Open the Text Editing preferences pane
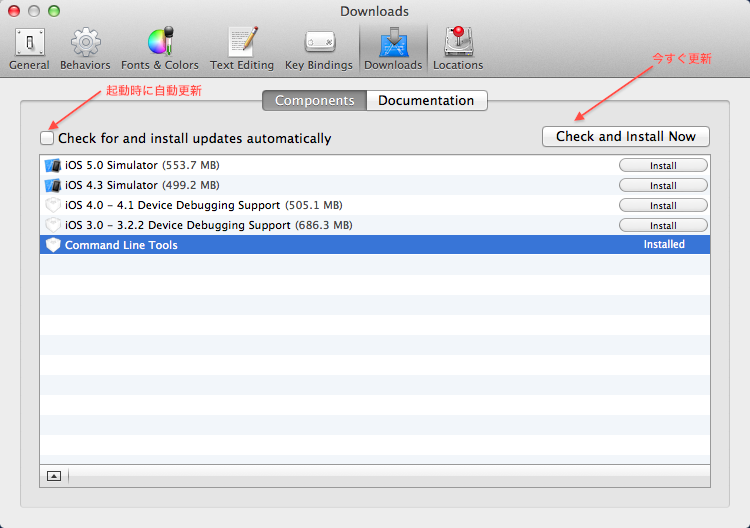750x528 pixels. click(242, 49)
